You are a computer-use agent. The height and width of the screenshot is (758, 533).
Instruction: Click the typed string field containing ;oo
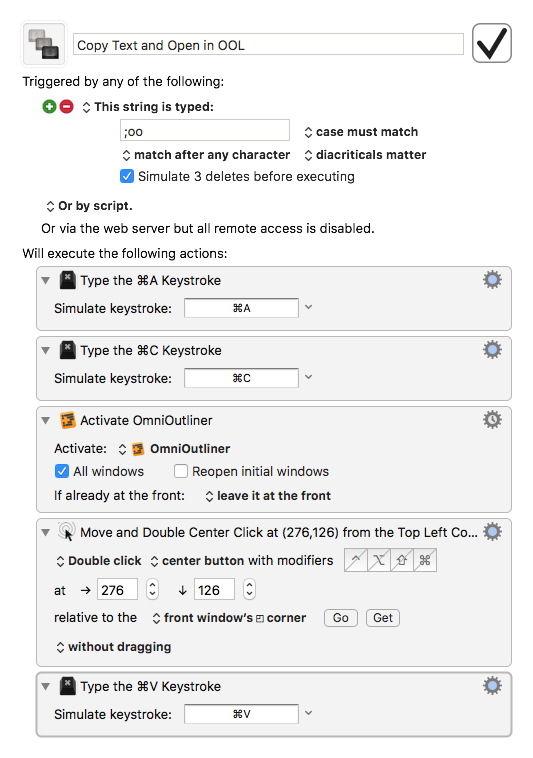(x=205, y=131)
